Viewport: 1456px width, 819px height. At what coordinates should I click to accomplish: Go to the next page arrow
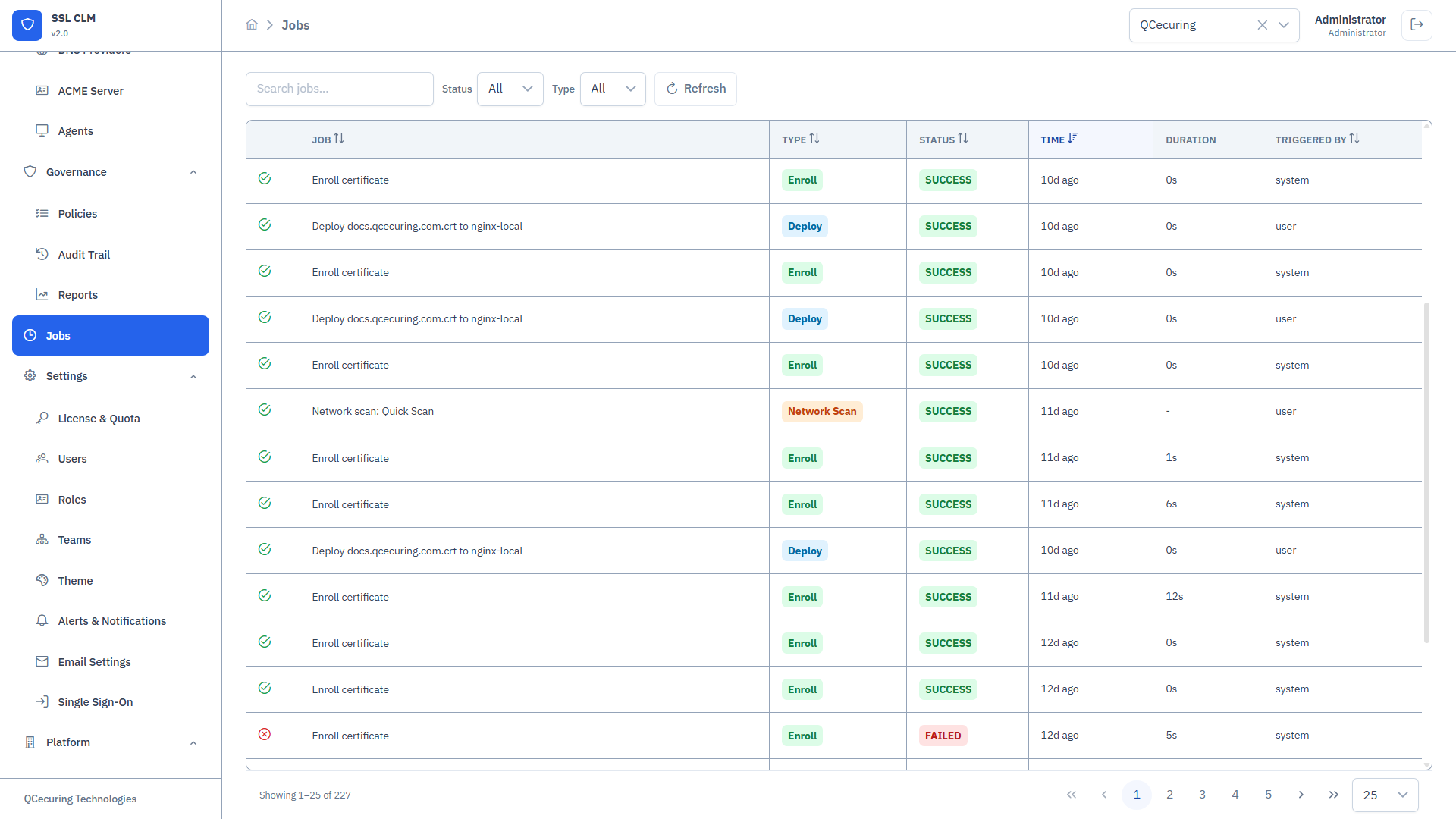(1301, 795)
